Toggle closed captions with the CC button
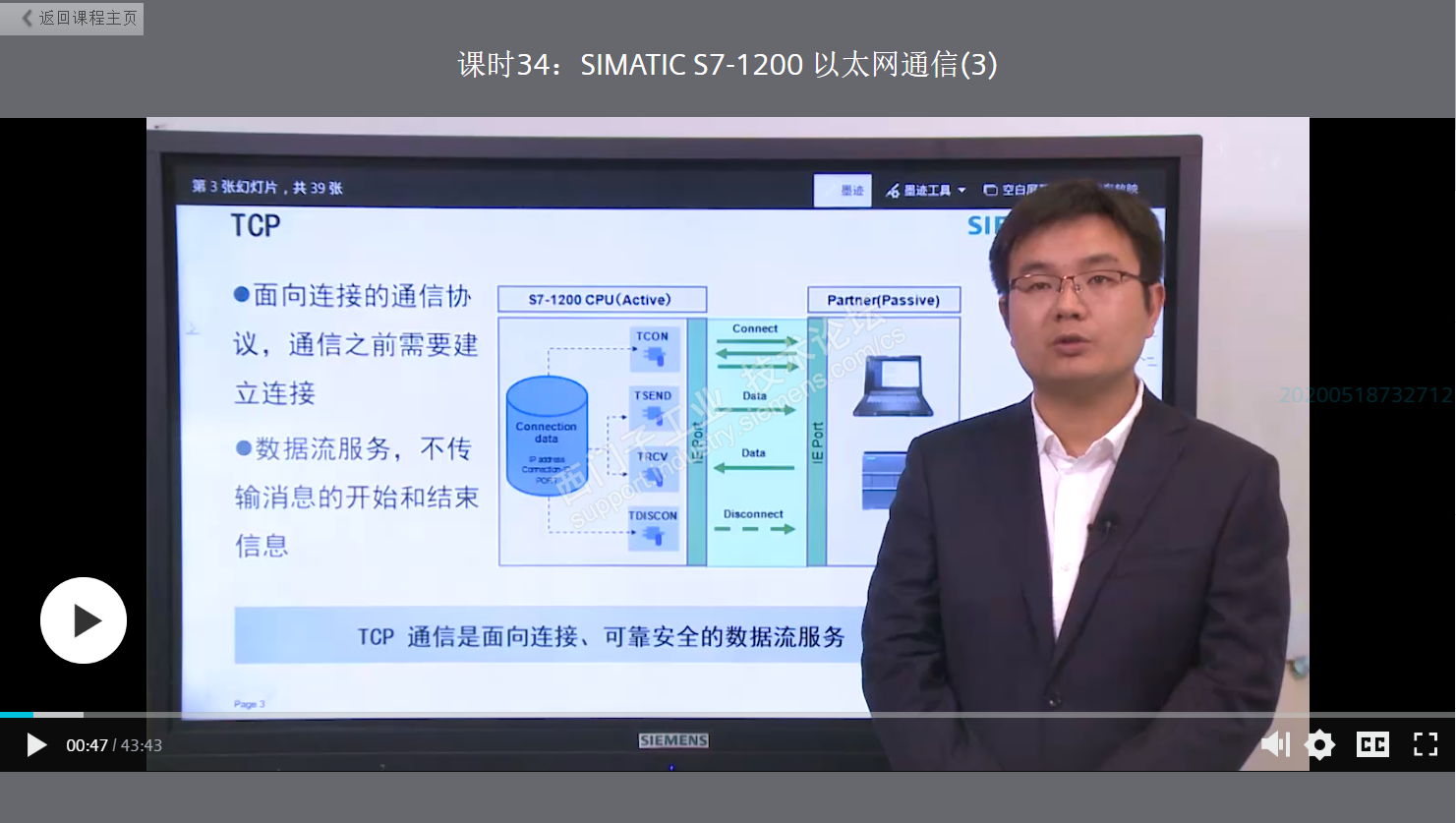This screenshot has height=823, width=1456. point(1372,744)
